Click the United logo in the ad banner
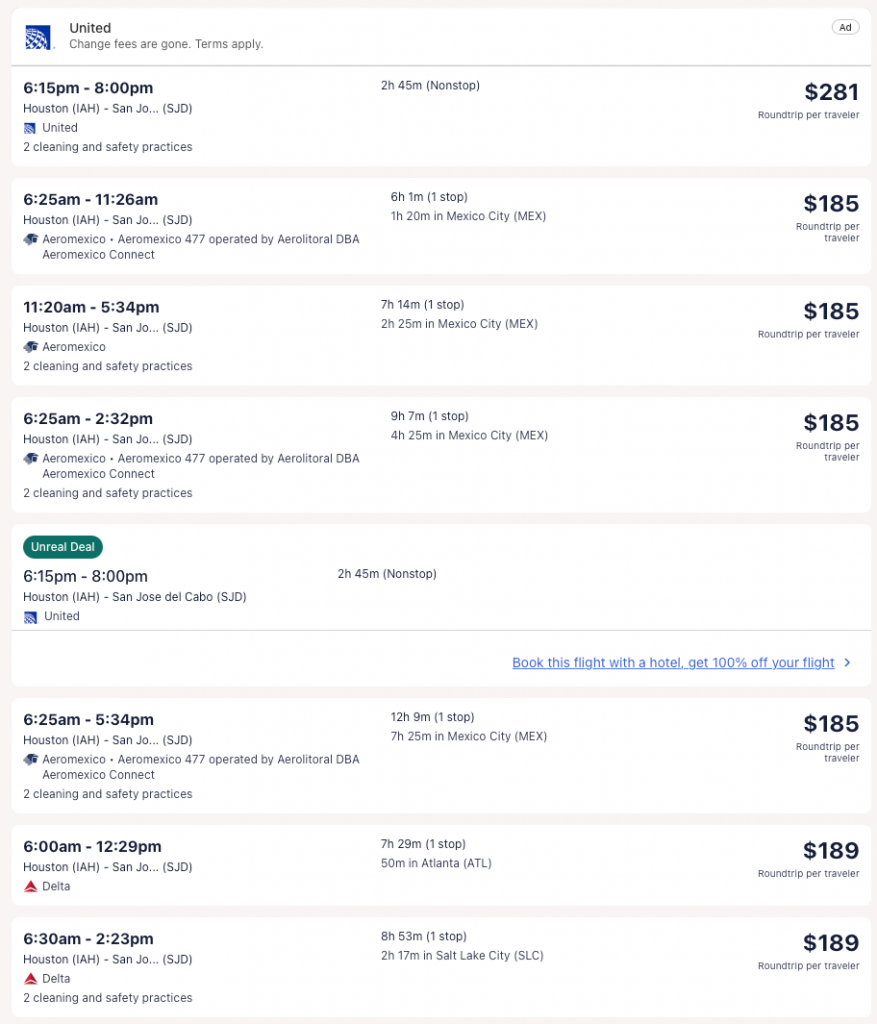The image size is (877, 1024). click(38, 36)
